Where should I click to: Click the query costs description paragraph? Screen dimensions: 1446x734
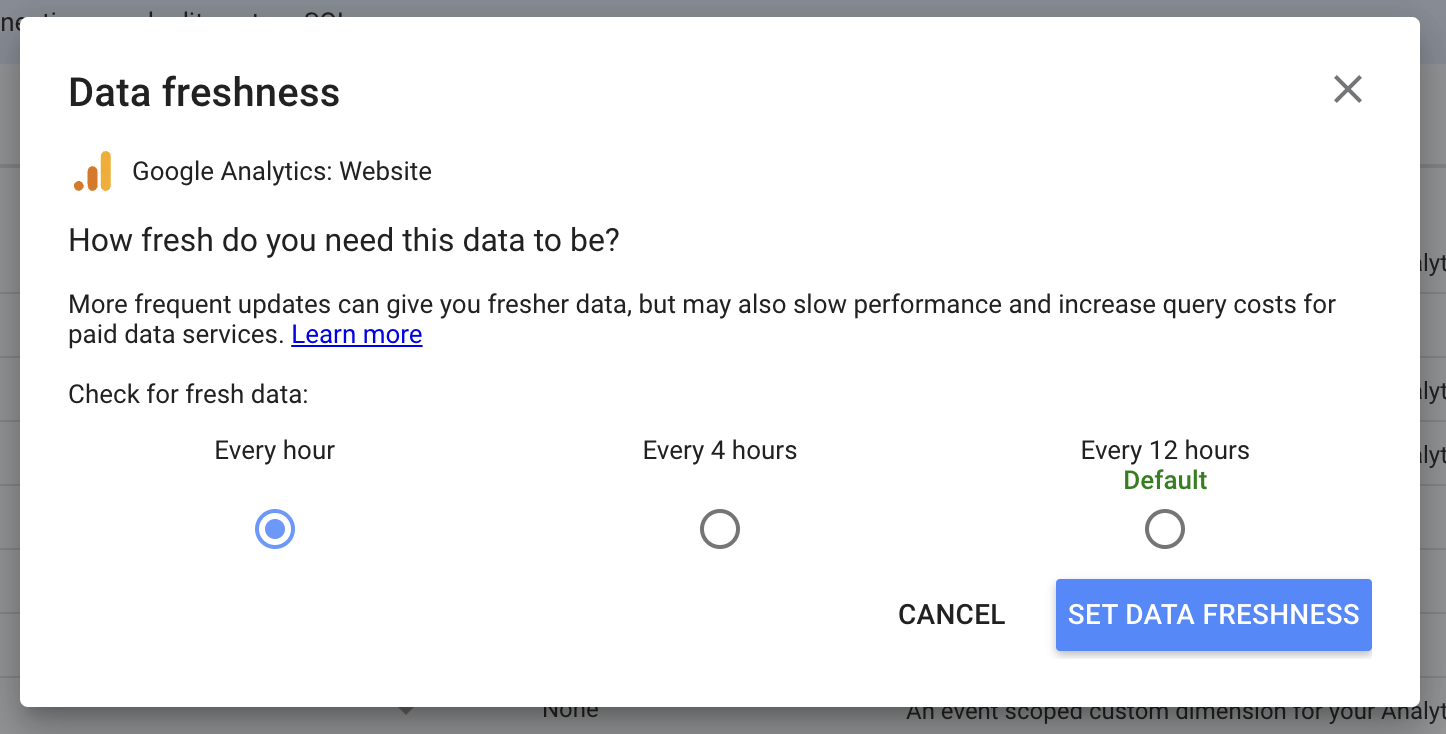(700, 318)
